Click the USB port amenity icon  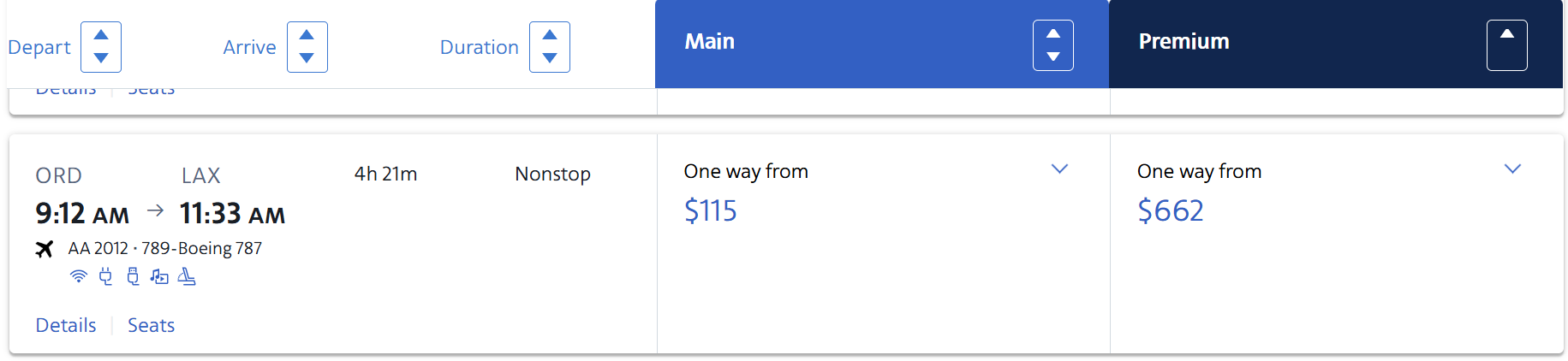(133, 276)
